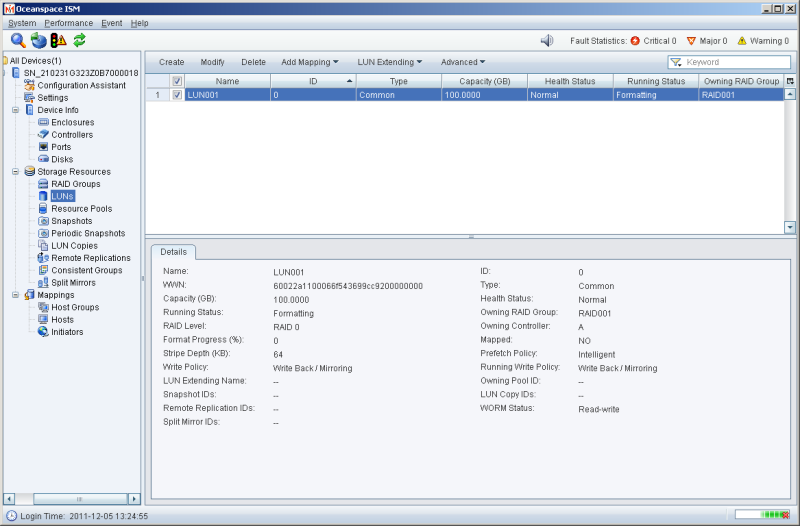
Task: Click the Initiators icon
Action: 43,332
